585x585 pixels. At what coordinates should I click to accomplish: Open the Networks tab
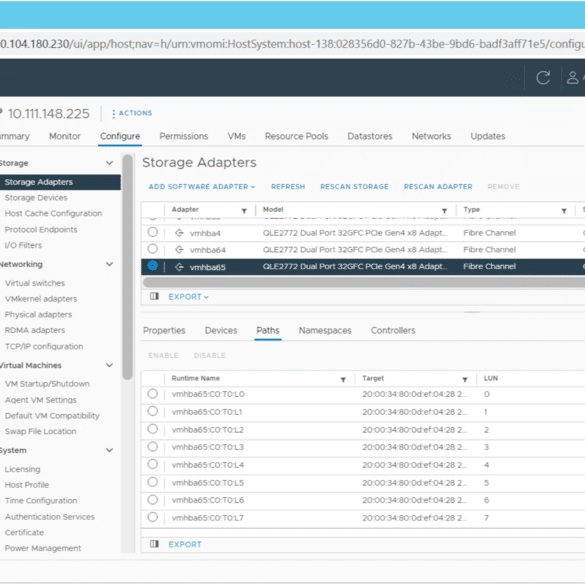(431, 136)
